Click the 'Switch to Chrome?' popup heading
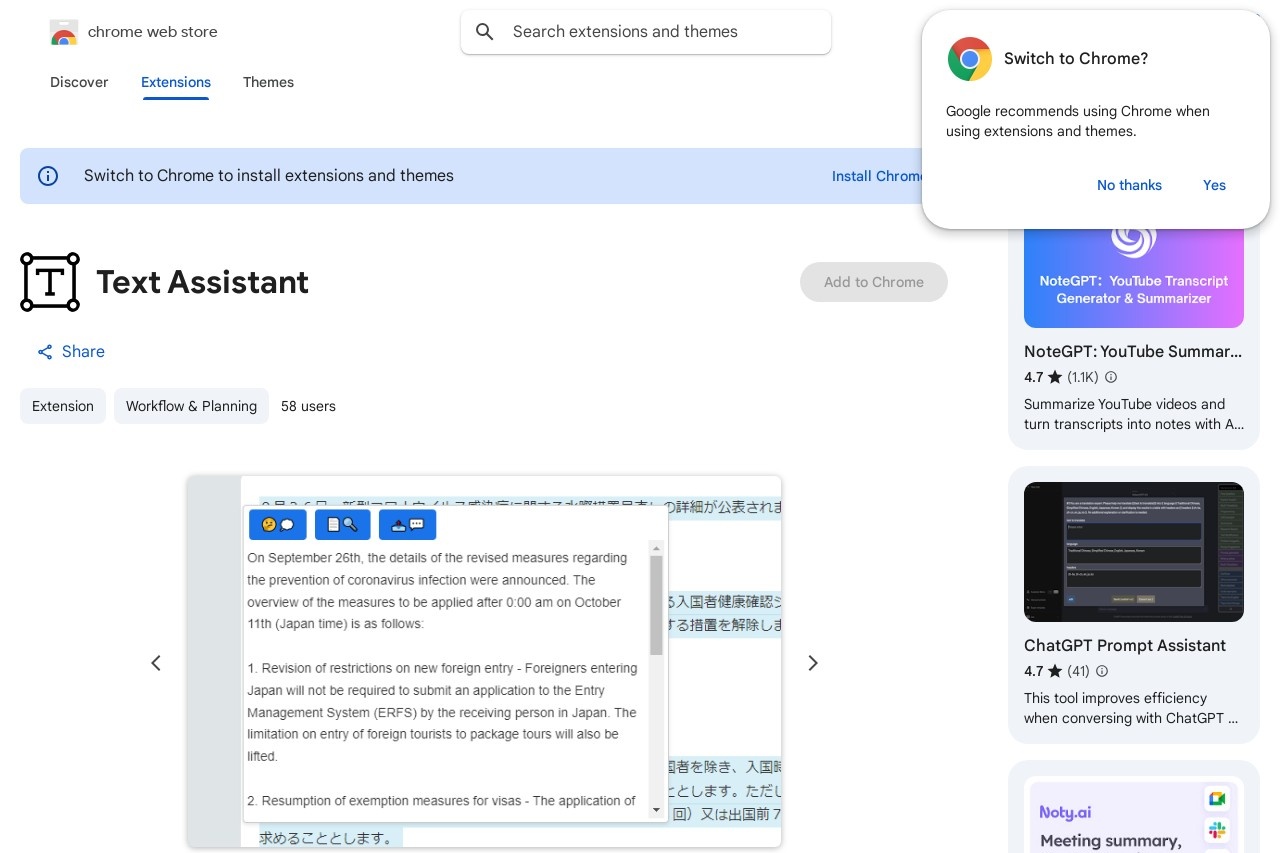This screenshot has height=853, width=1280. click(1076, 59)
